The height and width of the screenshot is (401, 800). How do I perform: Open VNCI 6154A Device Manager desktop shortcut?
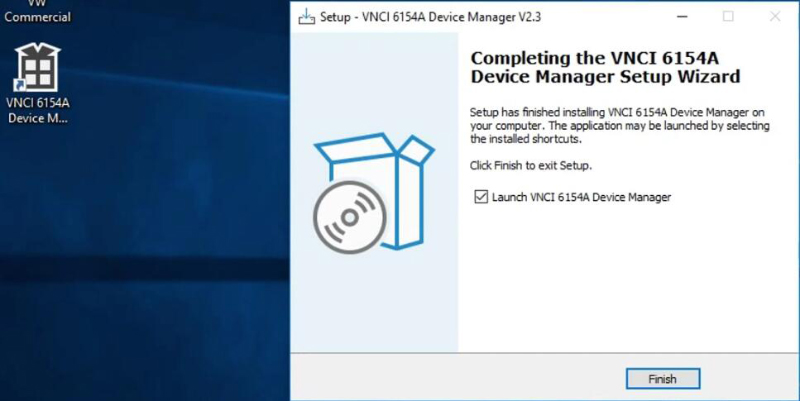(38, 83)
